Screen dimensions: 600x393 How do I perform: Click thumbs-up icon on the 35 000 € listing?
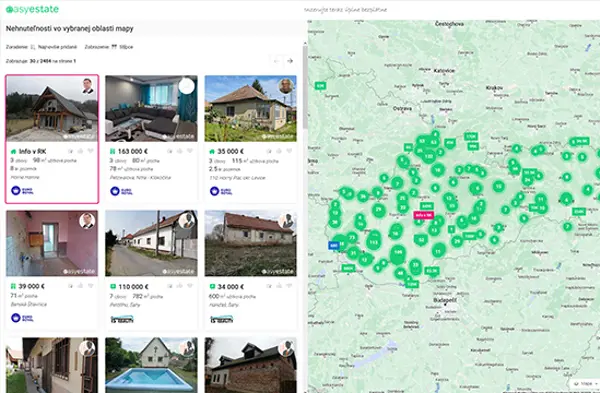pos(279,151)
